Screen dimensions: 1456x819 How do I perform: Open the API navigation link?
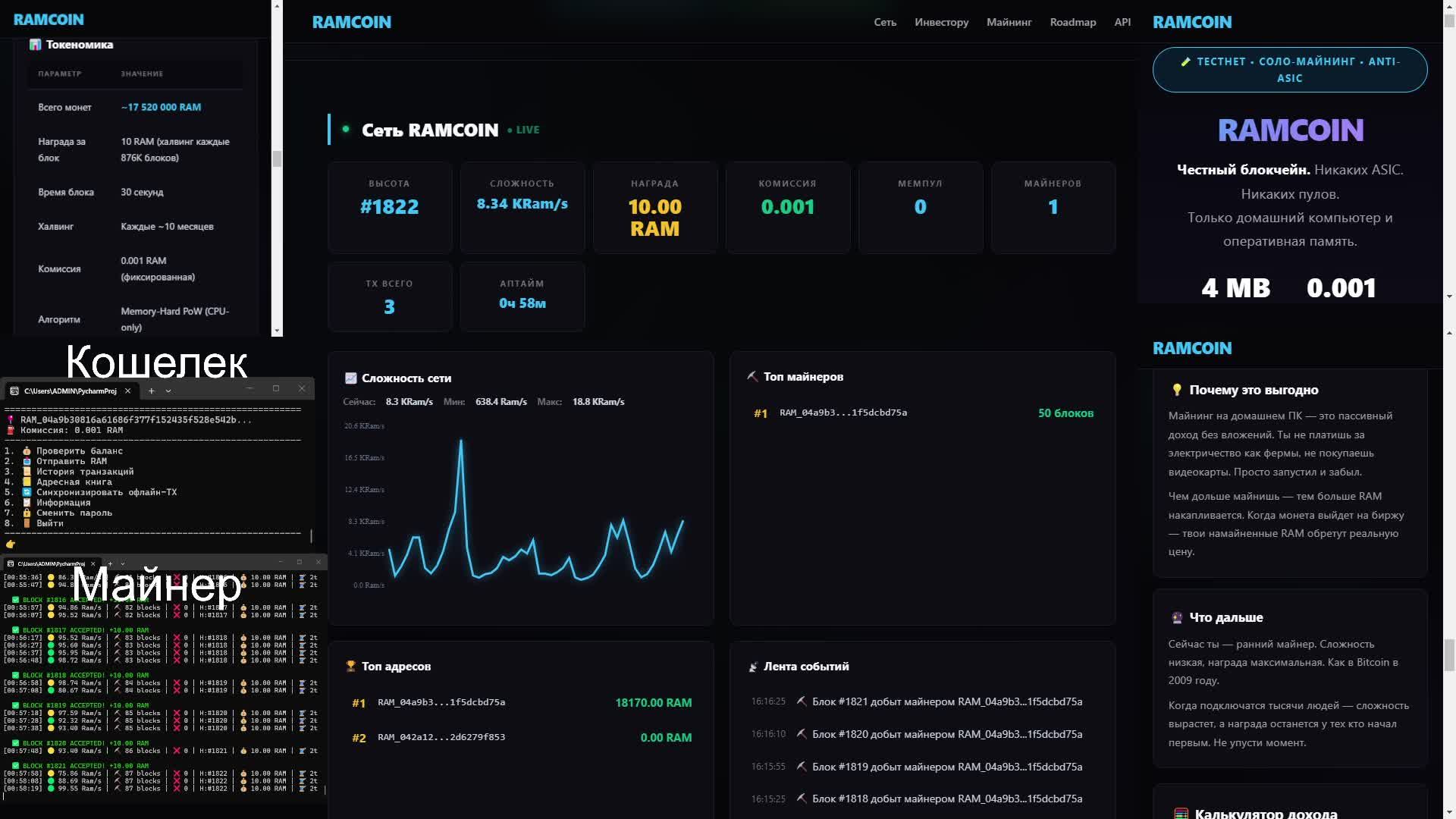[1122, 22]
